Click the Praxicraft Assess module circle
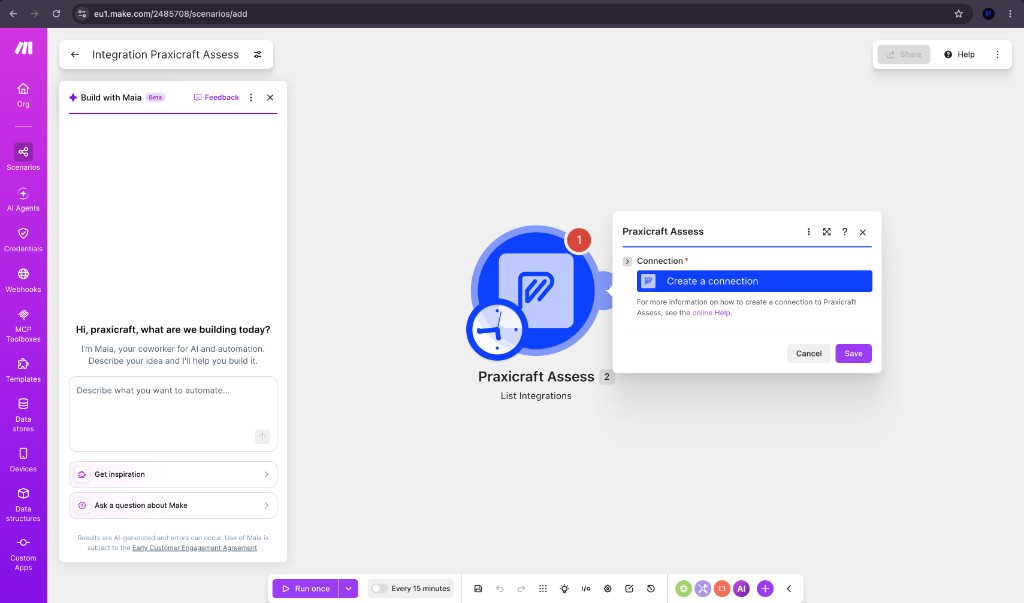 tap(536, 291)
